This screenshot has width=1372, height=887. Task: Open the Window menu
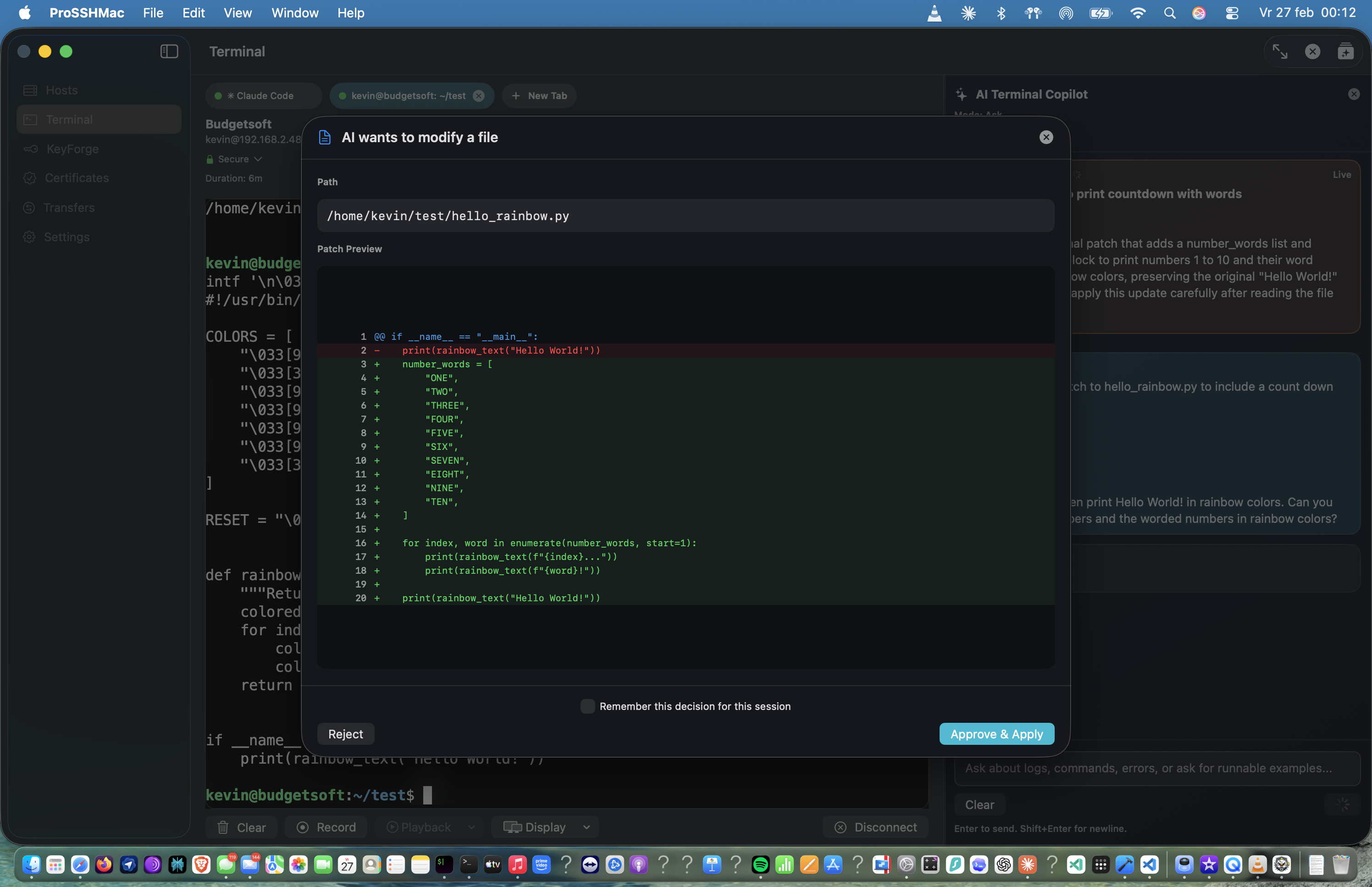[x=294, y=13]
